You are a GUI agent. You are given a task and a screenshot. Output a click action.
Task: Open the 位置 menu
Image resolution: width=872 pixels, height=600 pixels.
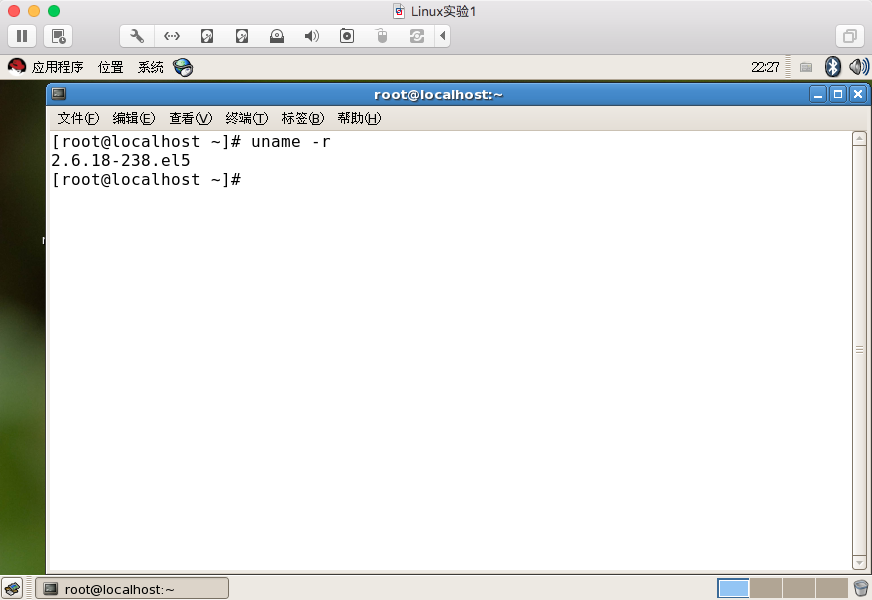pyautogui.click(x=111, y=67)
